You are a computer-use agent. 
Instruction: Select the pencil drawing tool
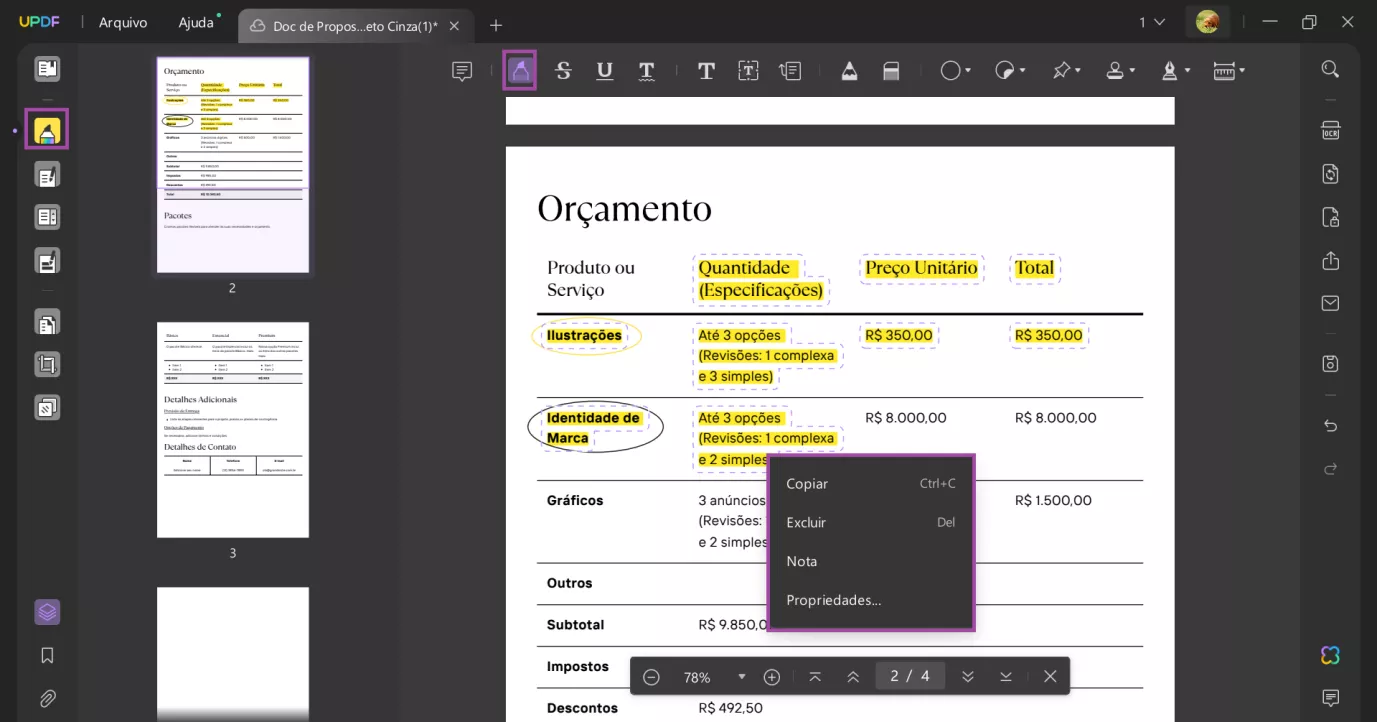pos(849,71)
